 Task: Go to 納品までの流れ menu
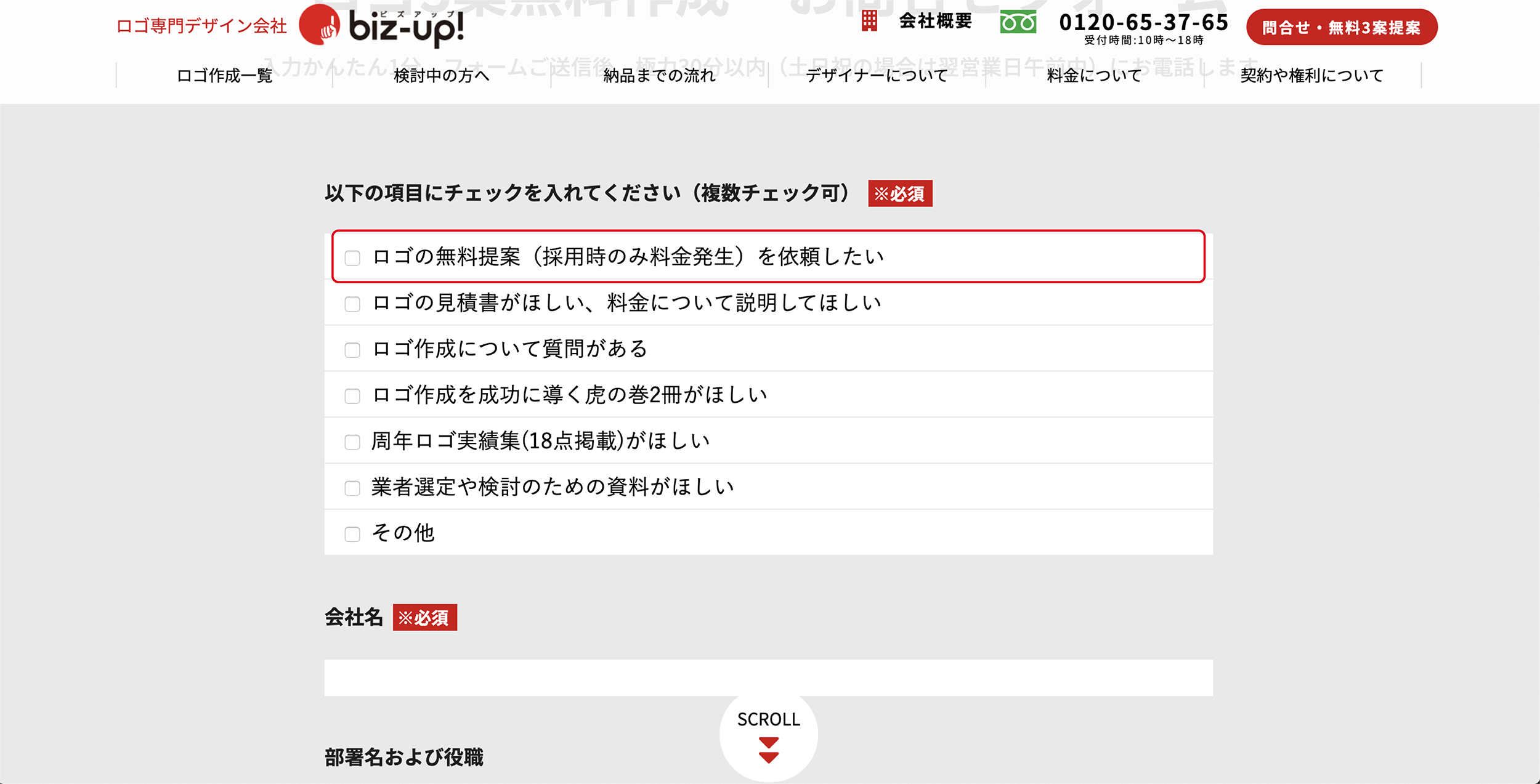(659, 76)
